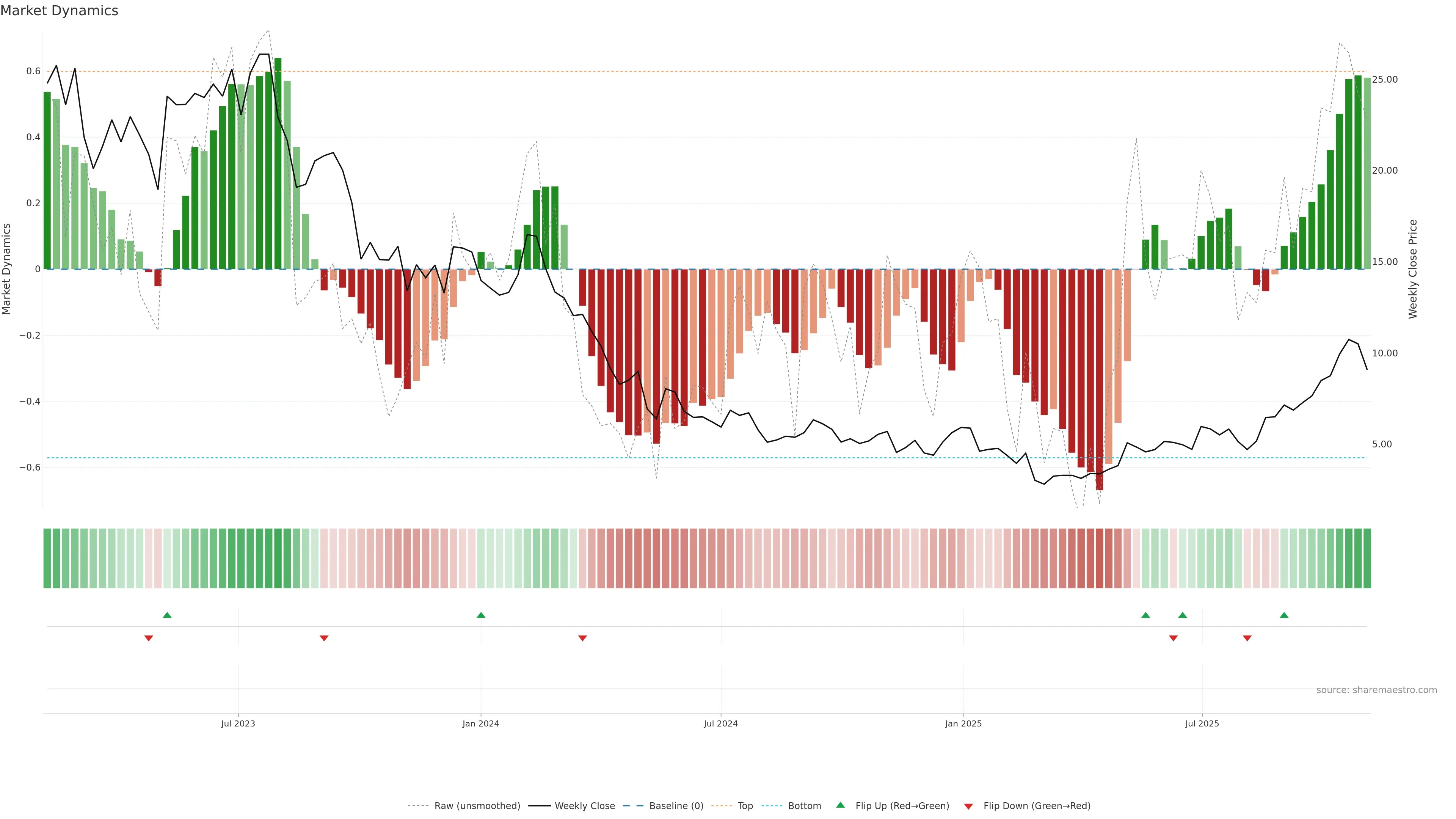Click the leftmost green heatmap strip cell
The height and width of the screenshot is (819, 1456).
pos(47,558)
